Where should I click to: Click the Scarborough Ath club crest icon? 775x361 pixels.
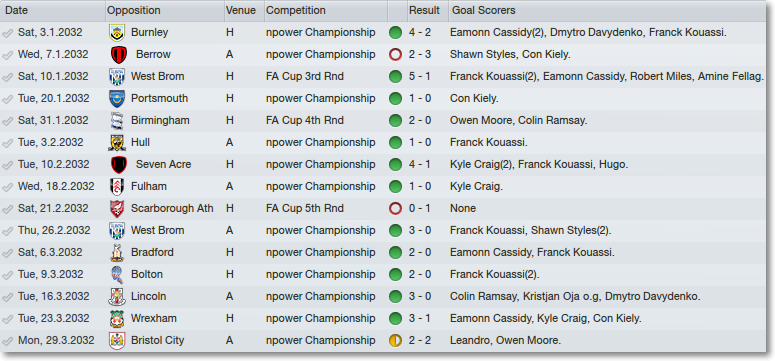pos(117,209)
